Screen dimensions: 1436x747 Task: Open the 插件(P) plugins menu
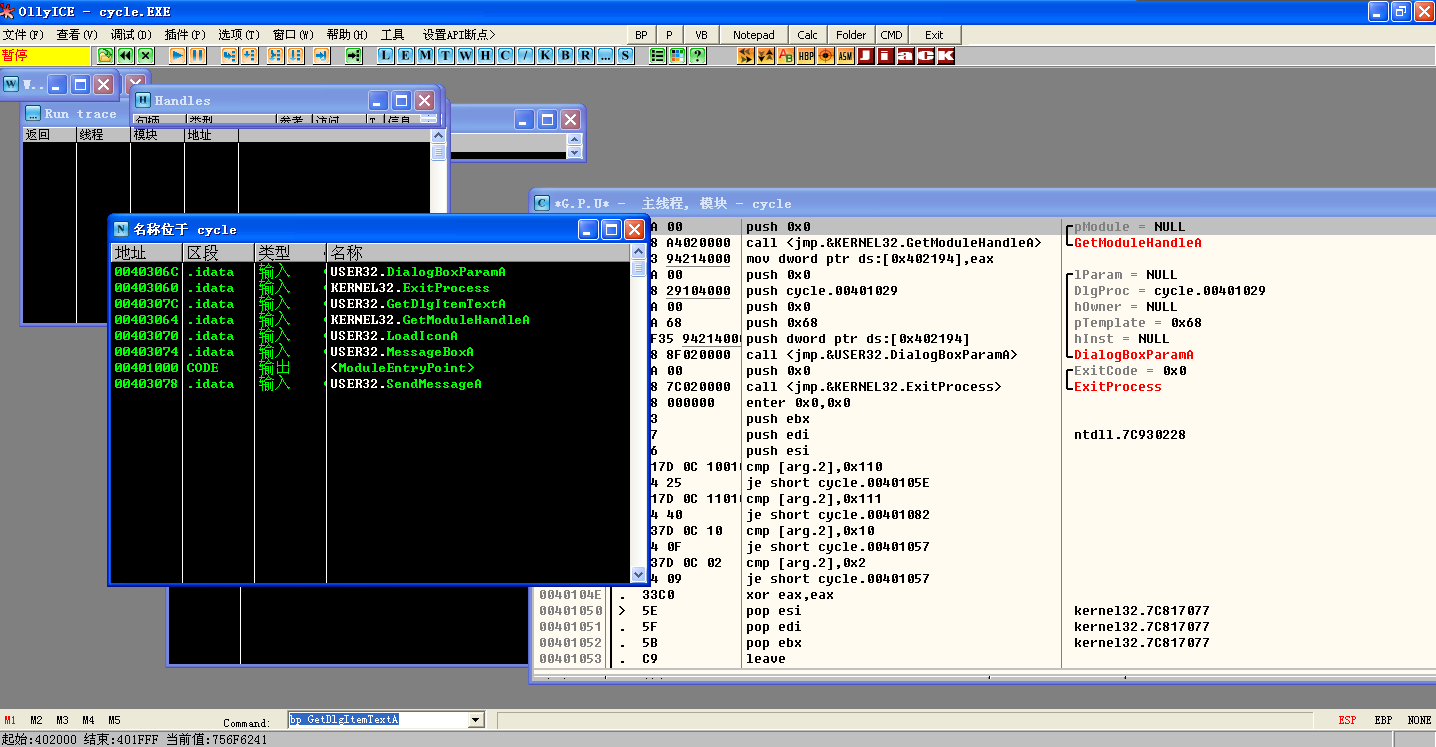pos(185,35)
